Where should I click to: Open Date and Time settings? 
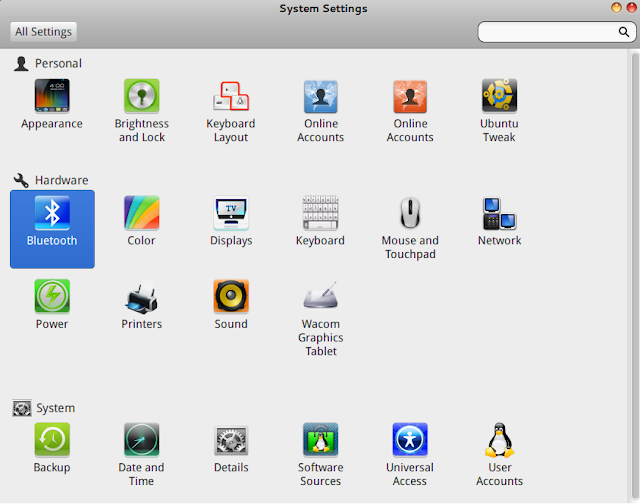[141, 455]
